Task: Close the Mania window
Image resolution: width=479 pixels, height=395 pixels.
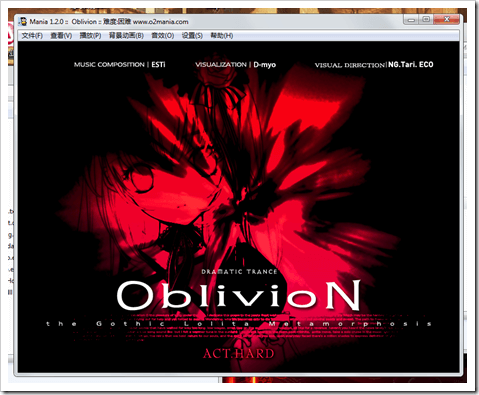Action: [x=447, y=20]
